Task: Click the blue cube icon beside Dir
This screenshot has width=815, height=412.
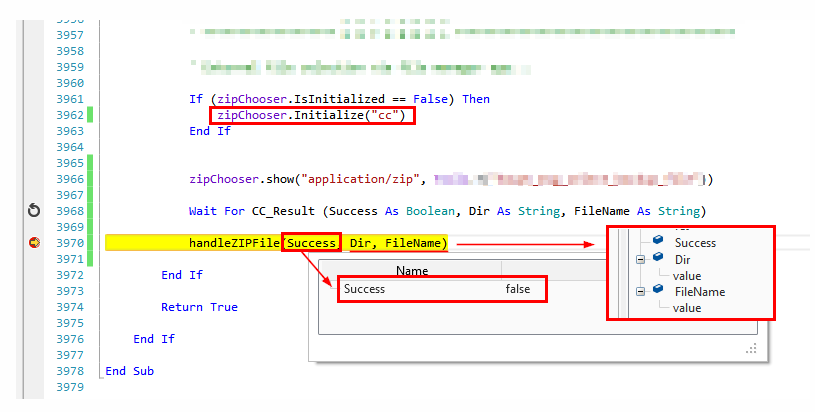Action: click(658, 257)
